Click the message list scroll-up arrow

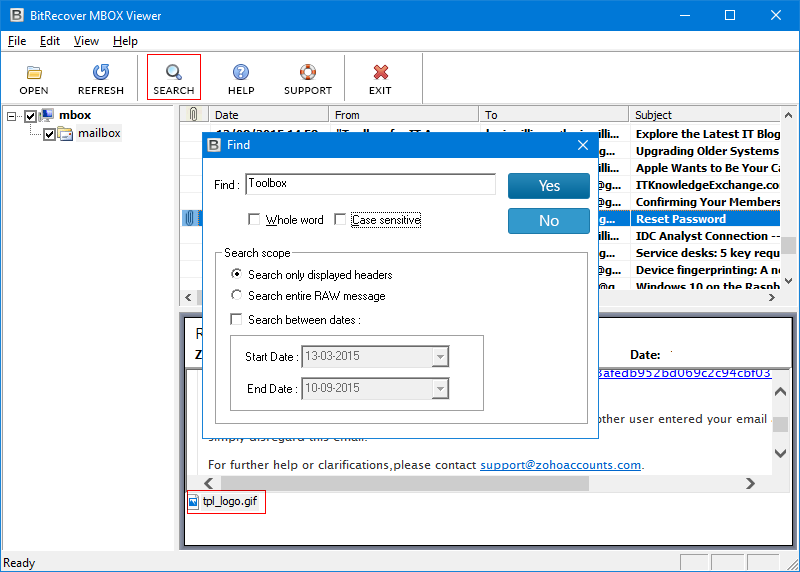point(788,115)
